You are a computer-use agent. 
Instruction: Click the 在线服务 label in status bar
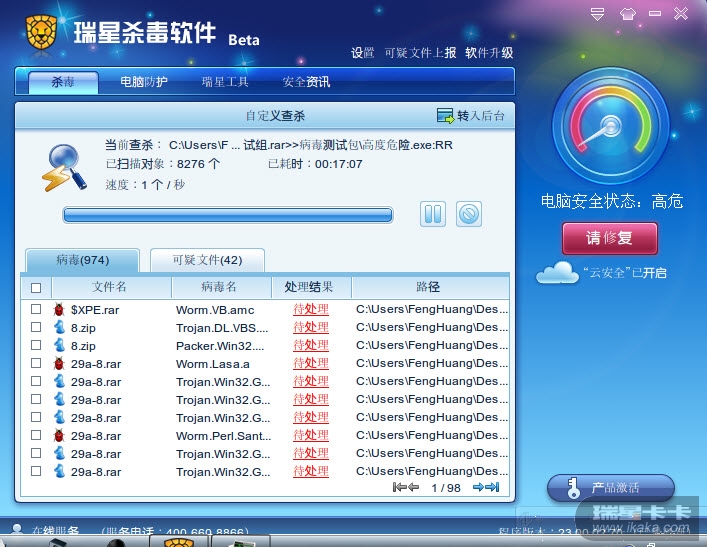point(55,530)
